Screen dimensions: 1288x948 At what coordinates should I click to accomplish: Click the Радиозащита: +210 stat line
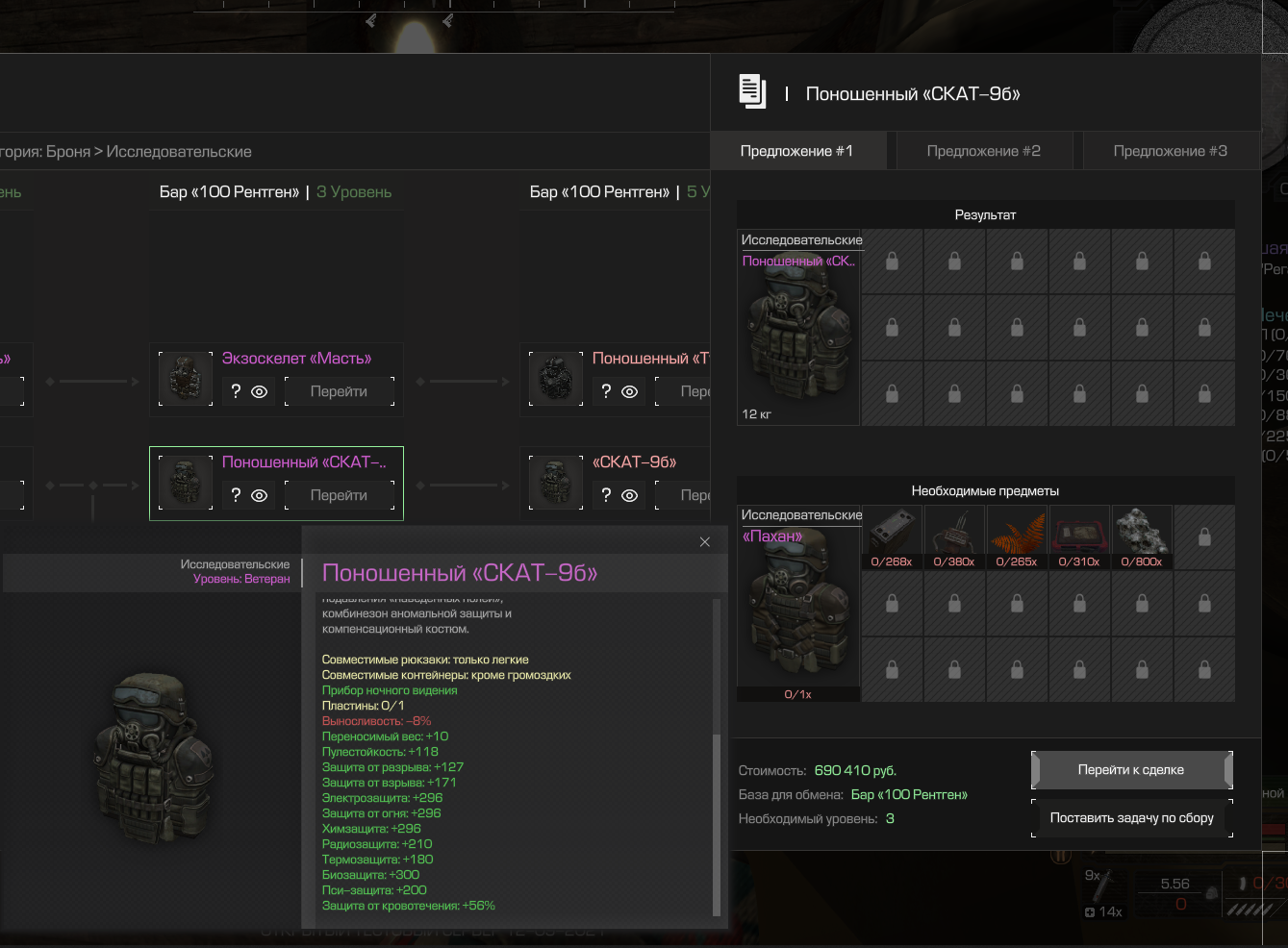click(377, 844)
